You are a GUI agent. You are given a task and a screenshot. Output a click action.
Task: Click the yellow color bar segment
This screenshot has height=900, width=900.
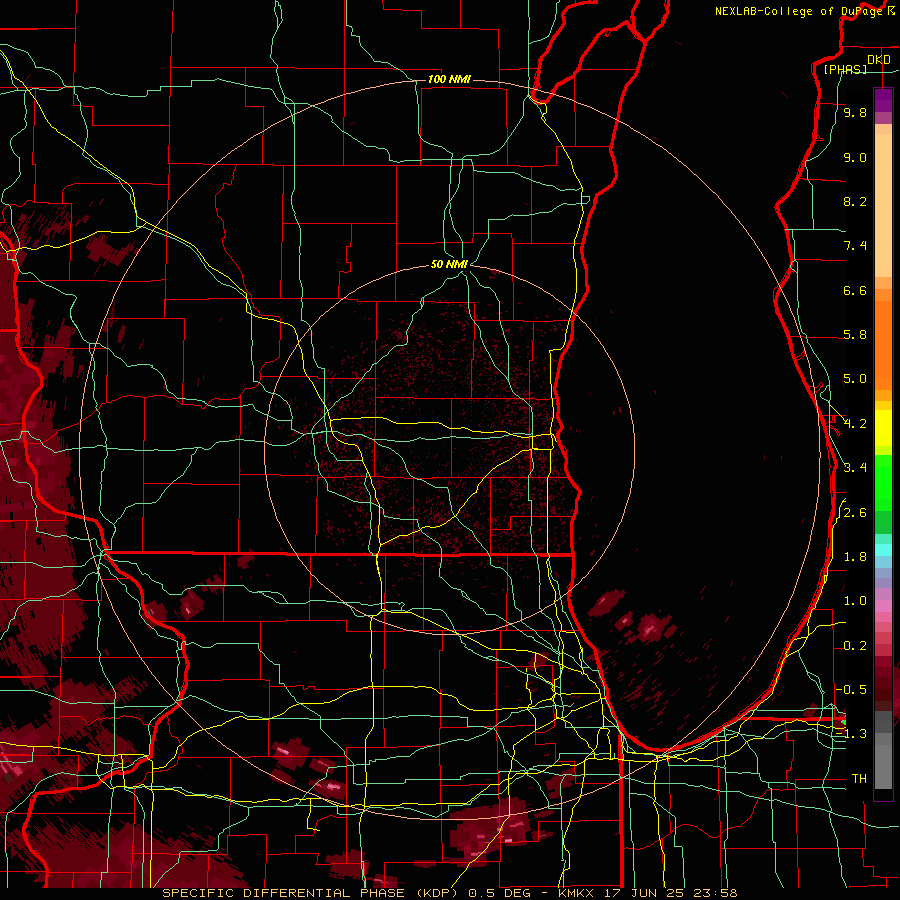883,428
